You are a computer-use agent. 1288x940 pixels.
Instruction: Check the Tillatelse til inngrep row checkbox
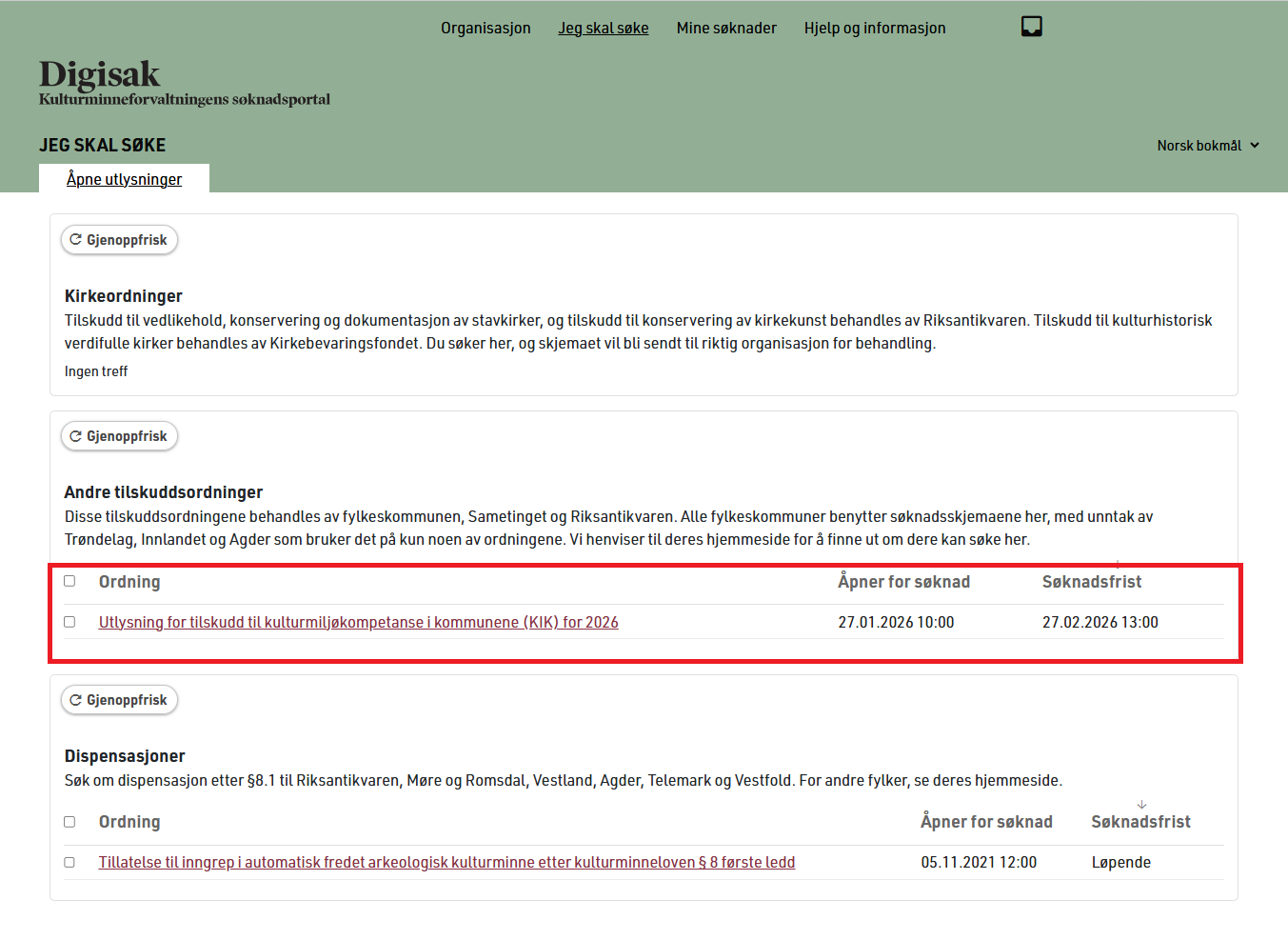(69, 862)
